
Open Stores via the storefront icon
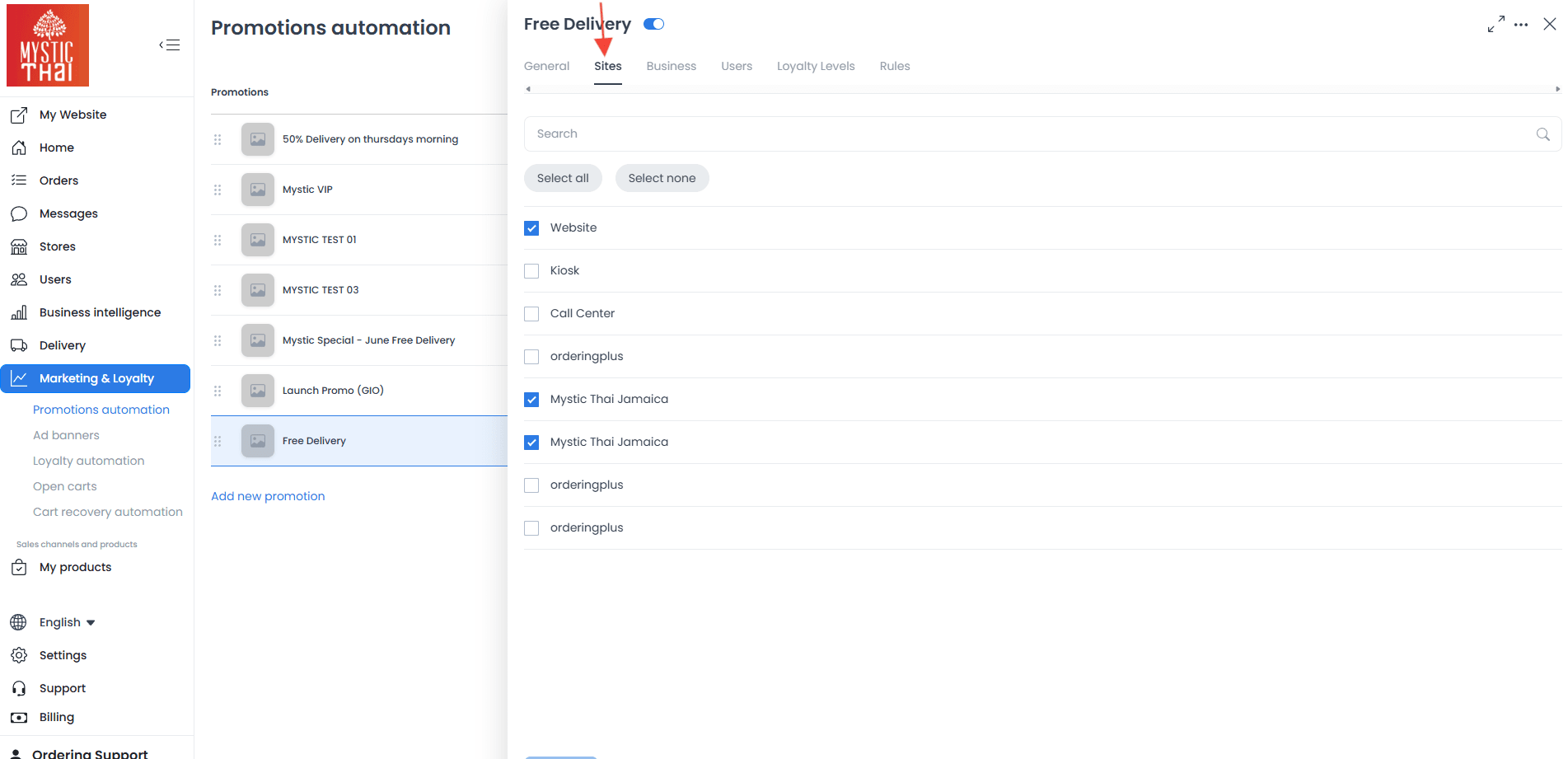point(19,246)
